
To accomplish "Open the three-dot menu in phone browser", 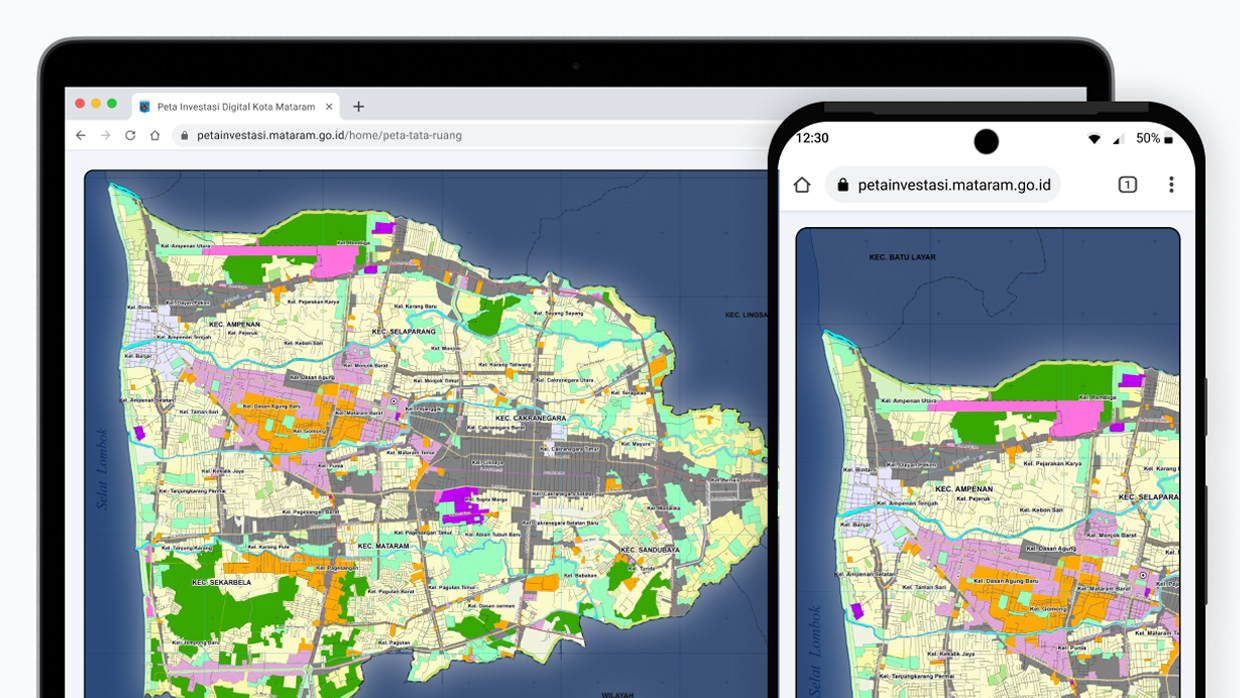I will point(1171,184).
